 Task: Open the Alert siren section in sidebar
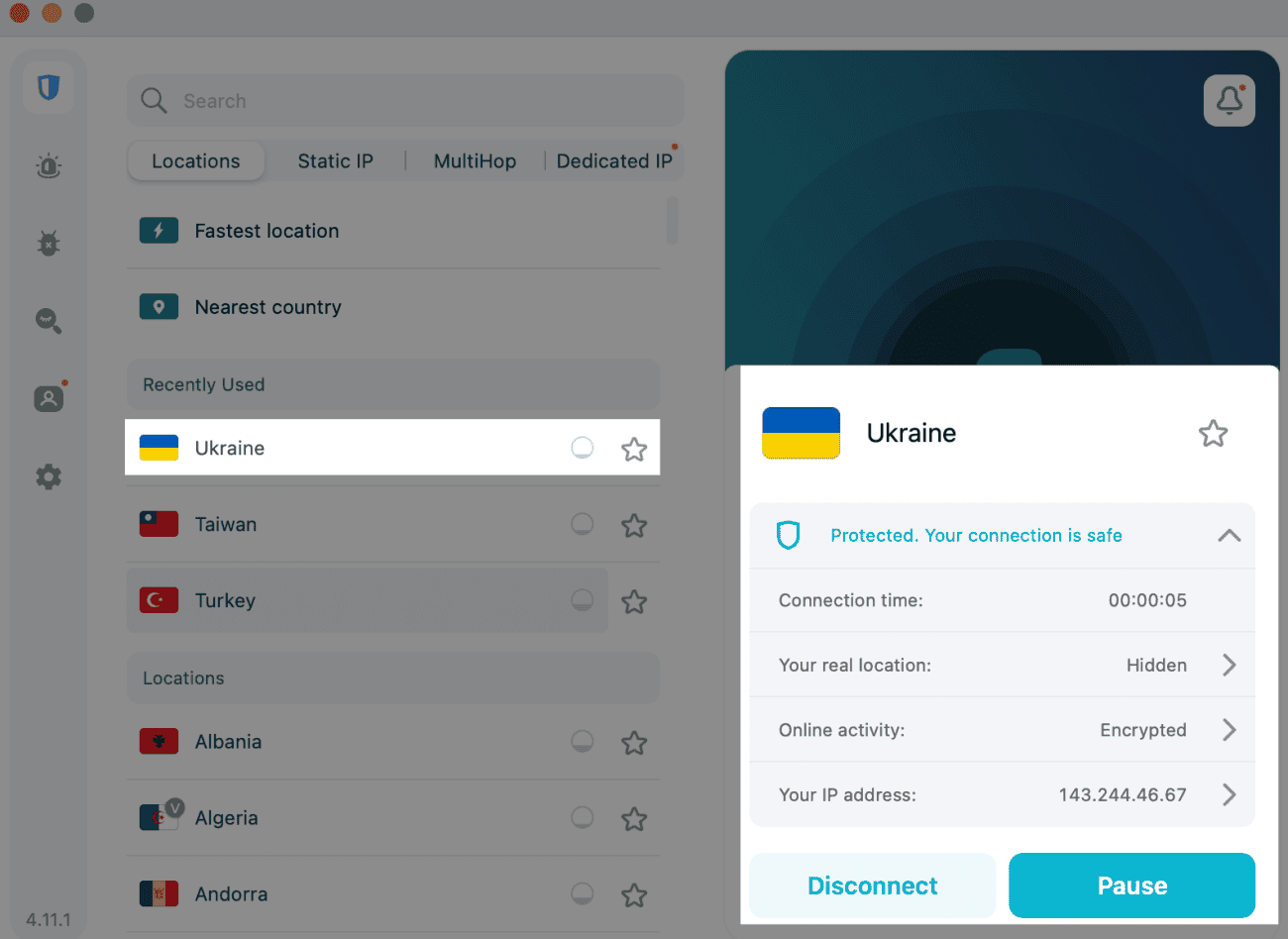(49, 165)
